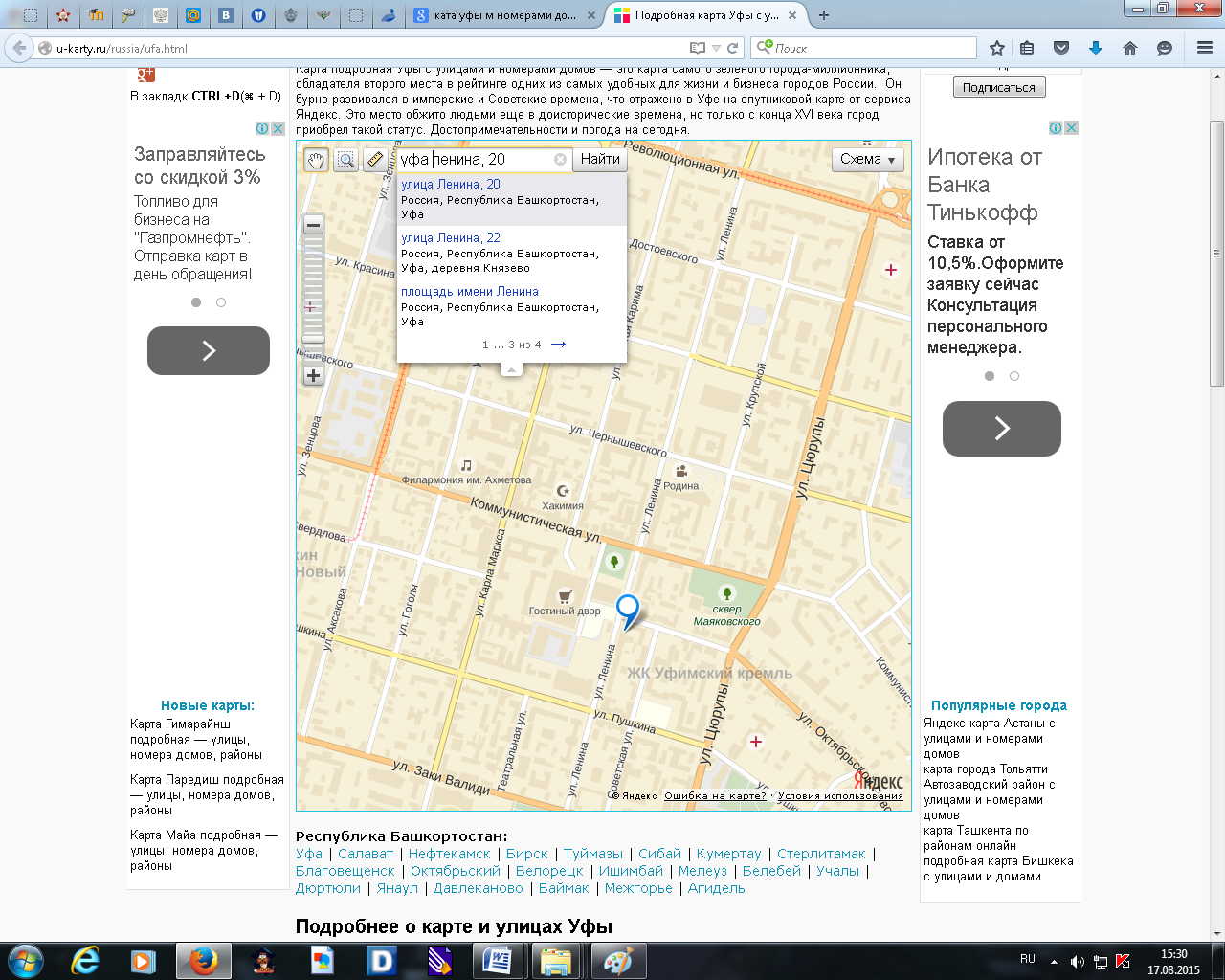Viewport: 1225px width, 980px height.
Task: Click the Филармония music note icon
Action: [466, 465]
